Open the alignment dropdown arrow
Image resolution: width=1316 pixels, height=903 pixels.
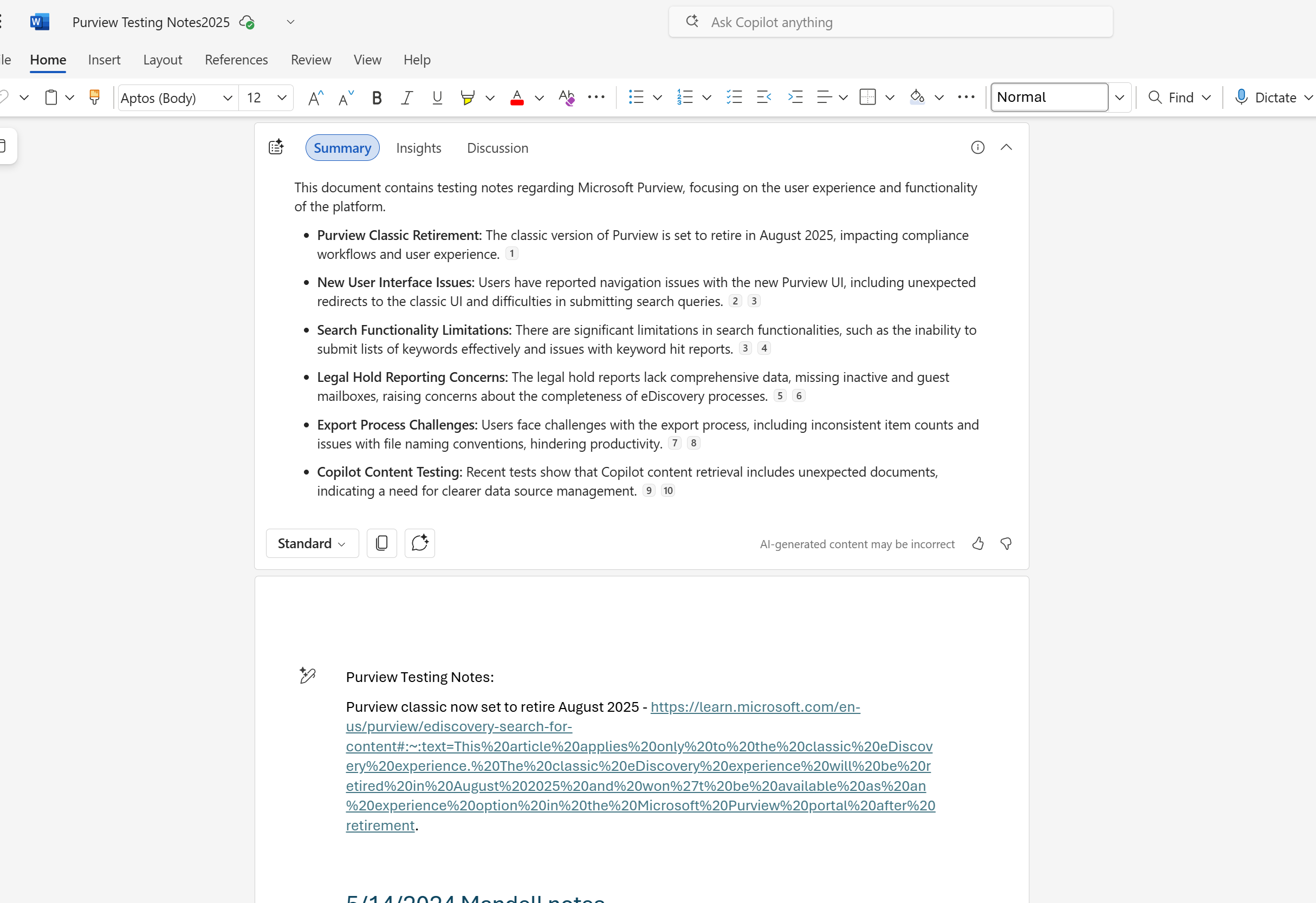tap(843, 98)
